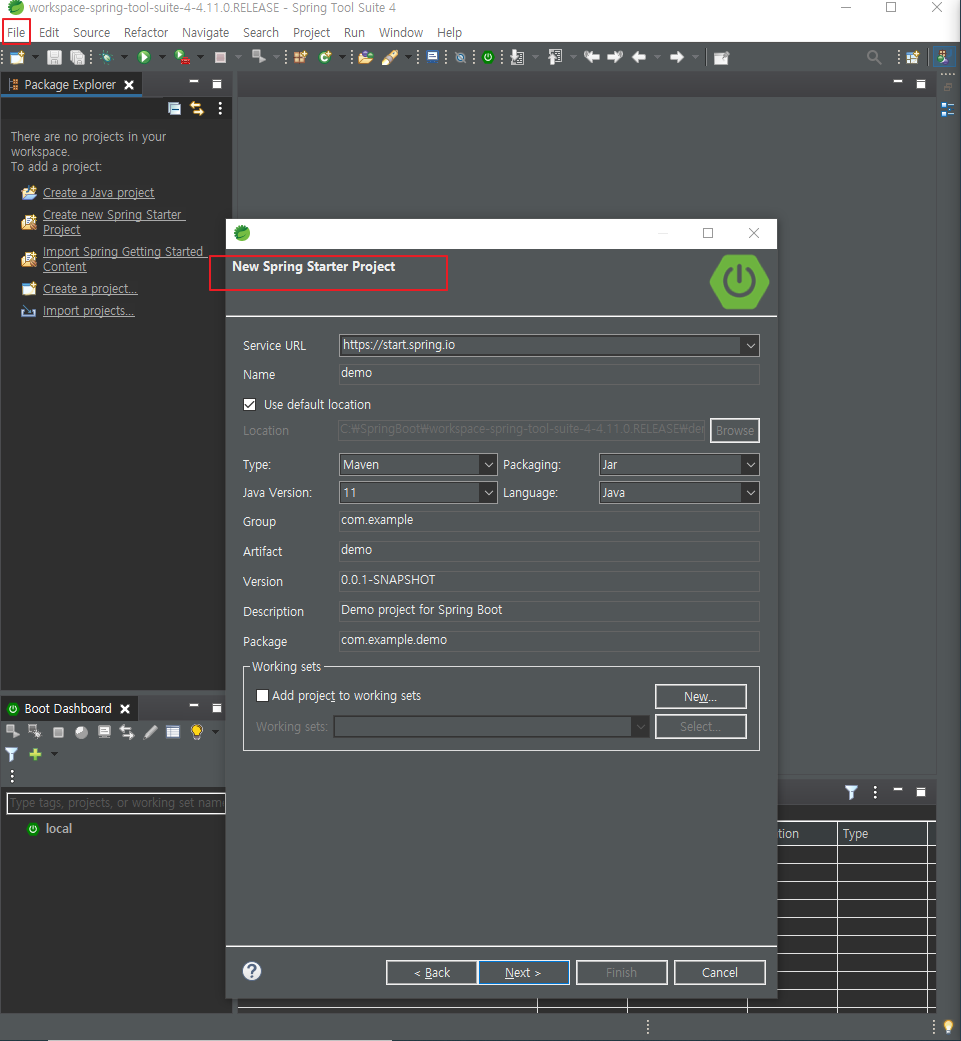Open the dropdown arrow beside the New toolbar icon
The width and height of the screenshot is (961, 1041).
pos(35,58)
